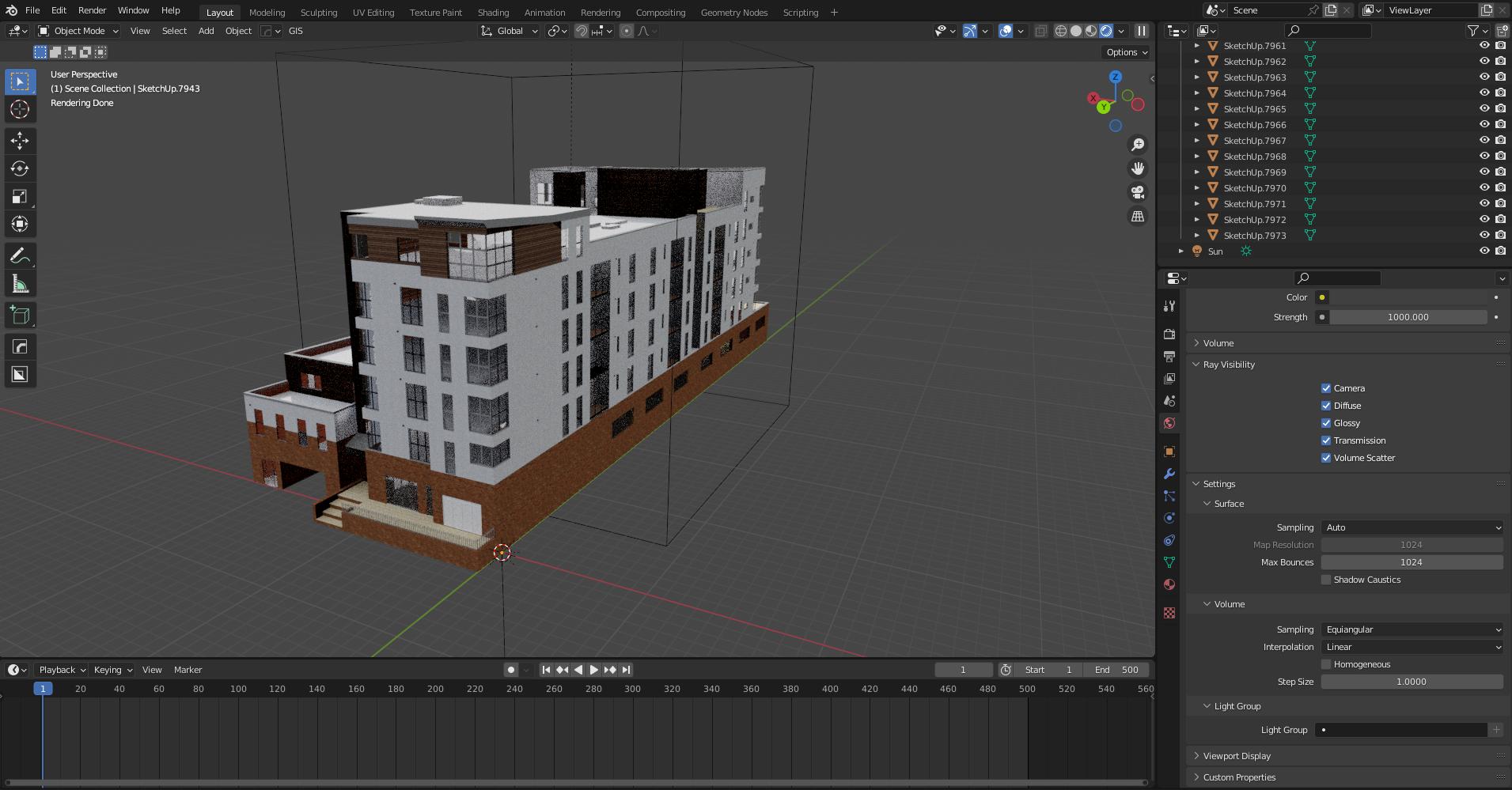The image size is (1512, 790).
Task: Select the Move tool
Action: tap(20, 141)
